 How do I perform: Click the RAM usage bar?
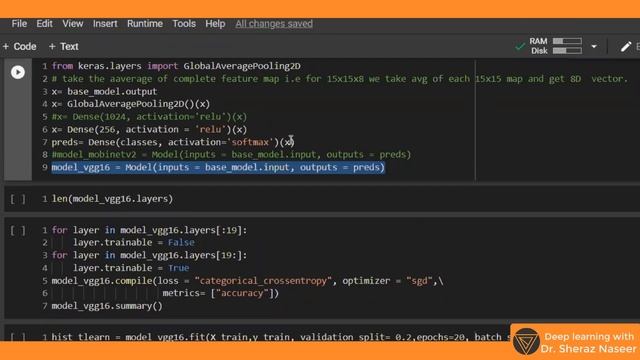pos(567,41)
